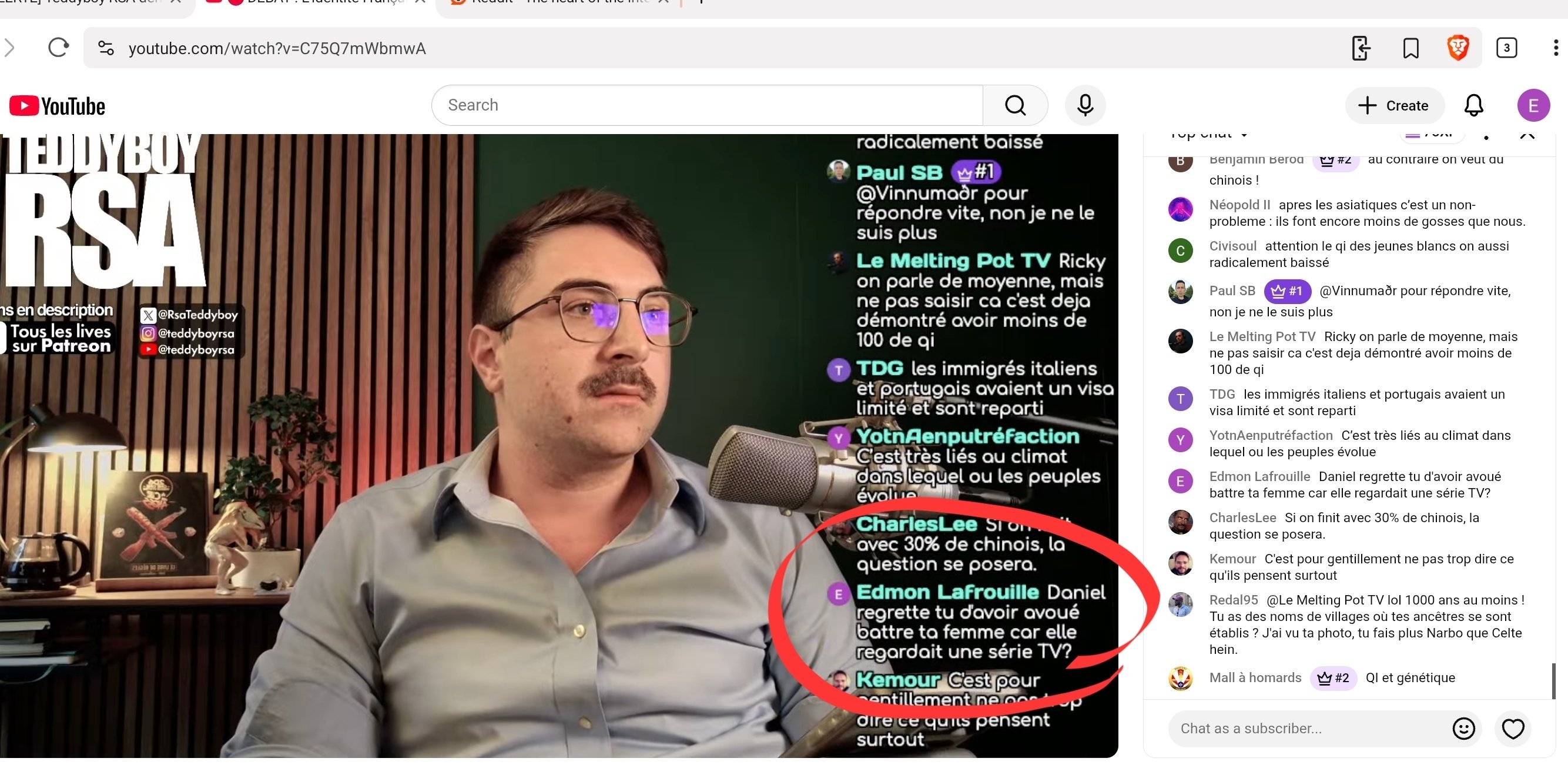Viewport: 1568px width, 768px height.
Task: Open the emoji picker in chat
Action: click(1463, 728)
